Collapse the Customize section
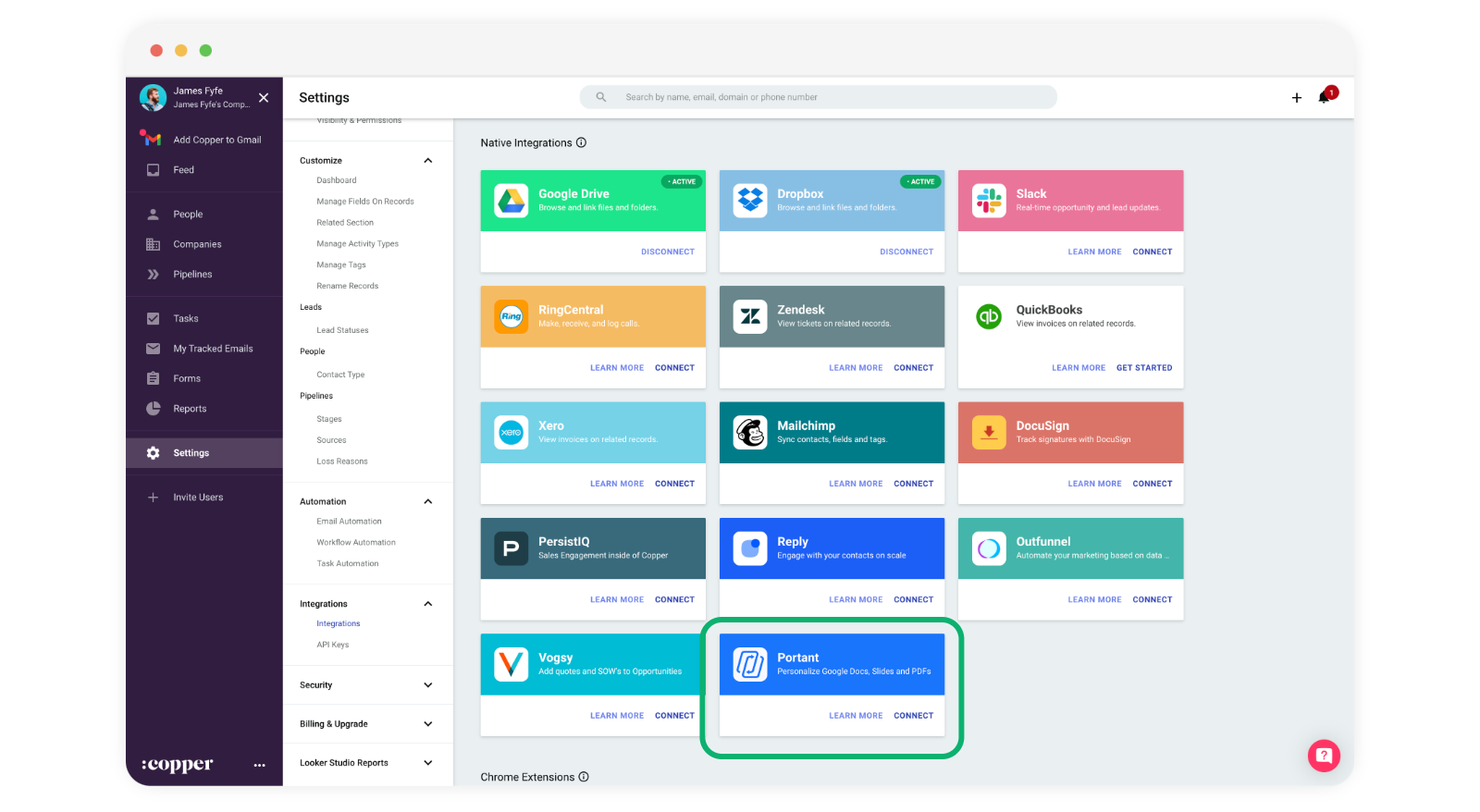 tap(427, 161)
